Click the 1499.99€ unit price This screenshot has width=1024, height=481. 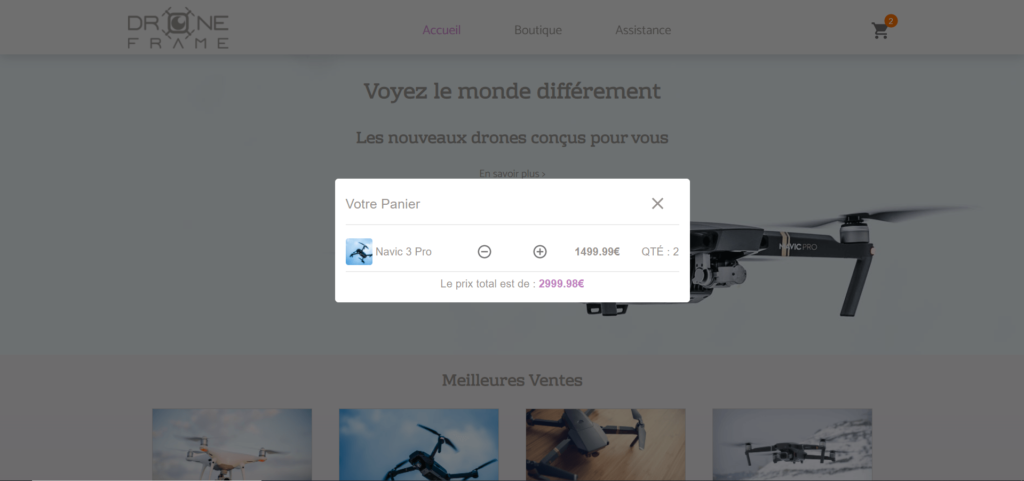(x=597, y=252)
